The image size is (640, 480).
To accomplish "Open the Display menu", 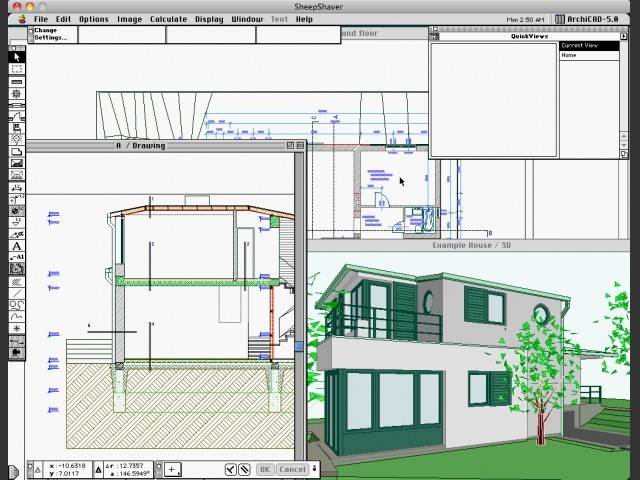I will click(209, 19).
